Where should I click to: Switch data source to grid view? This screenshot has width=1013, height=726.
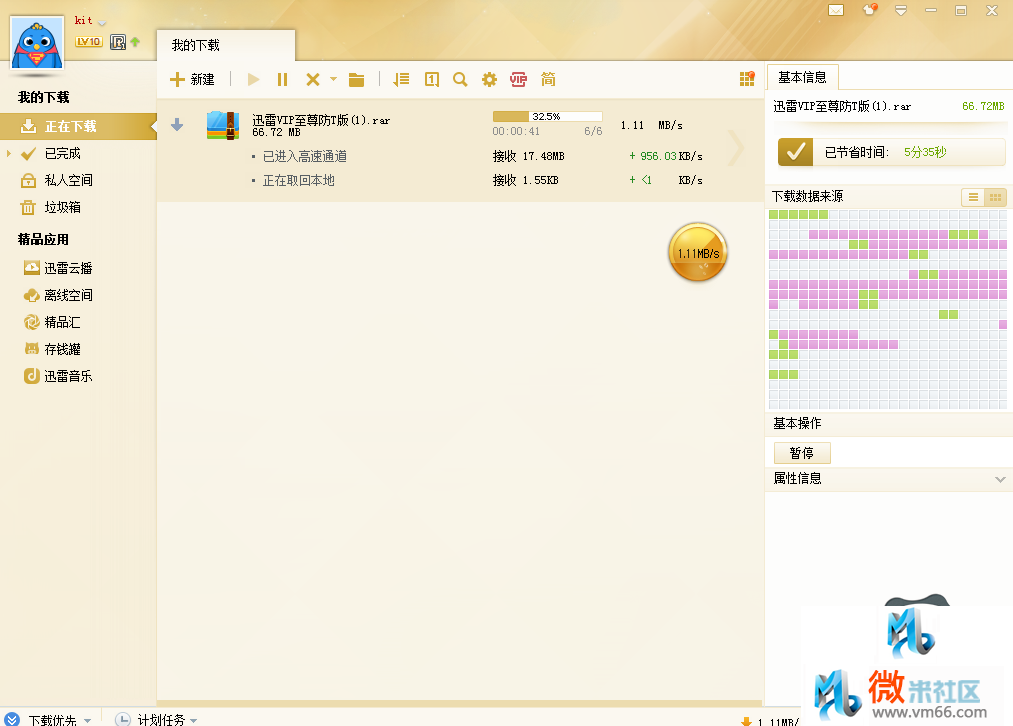point(996,197)
